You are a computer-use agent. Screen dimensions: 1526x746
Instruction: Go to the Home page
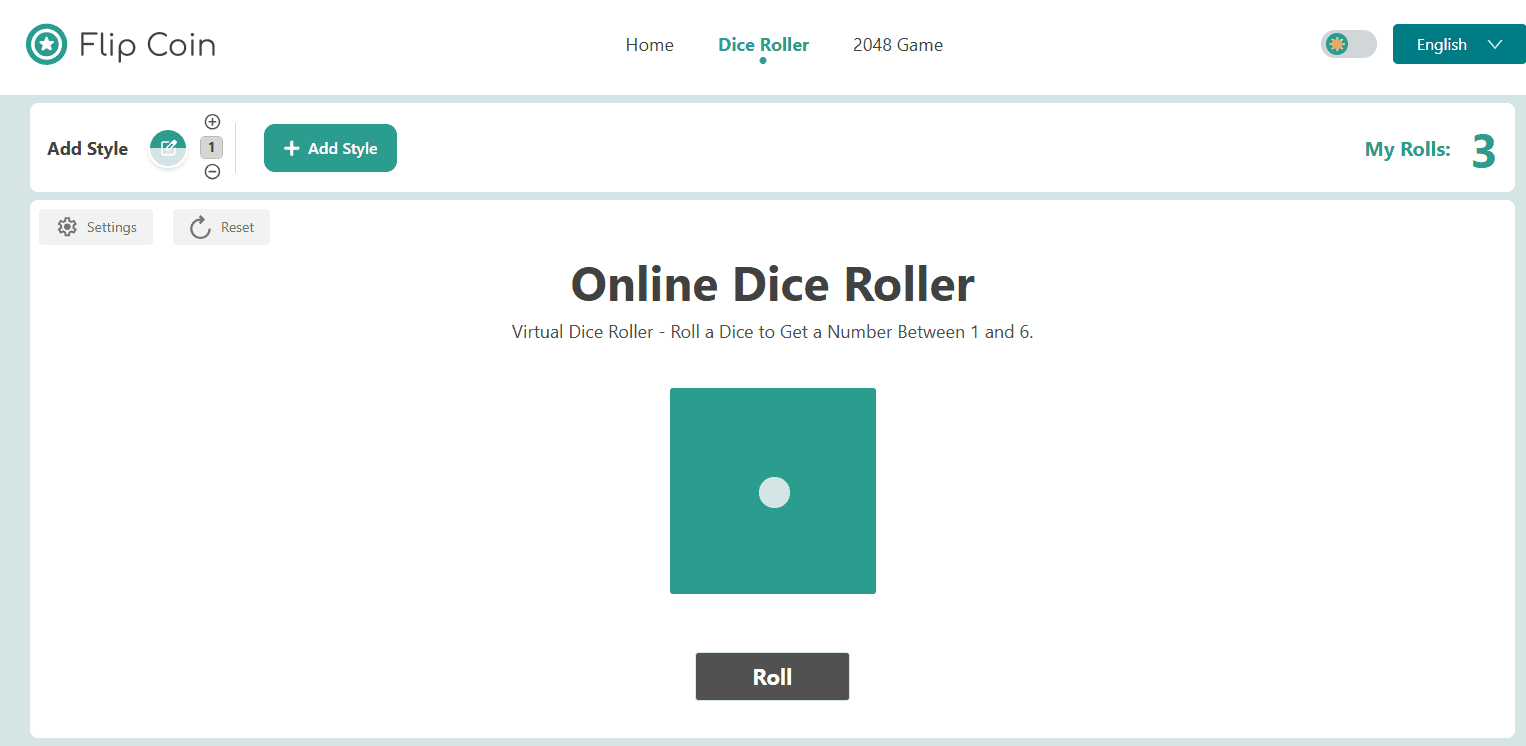(x=650, y=45)
